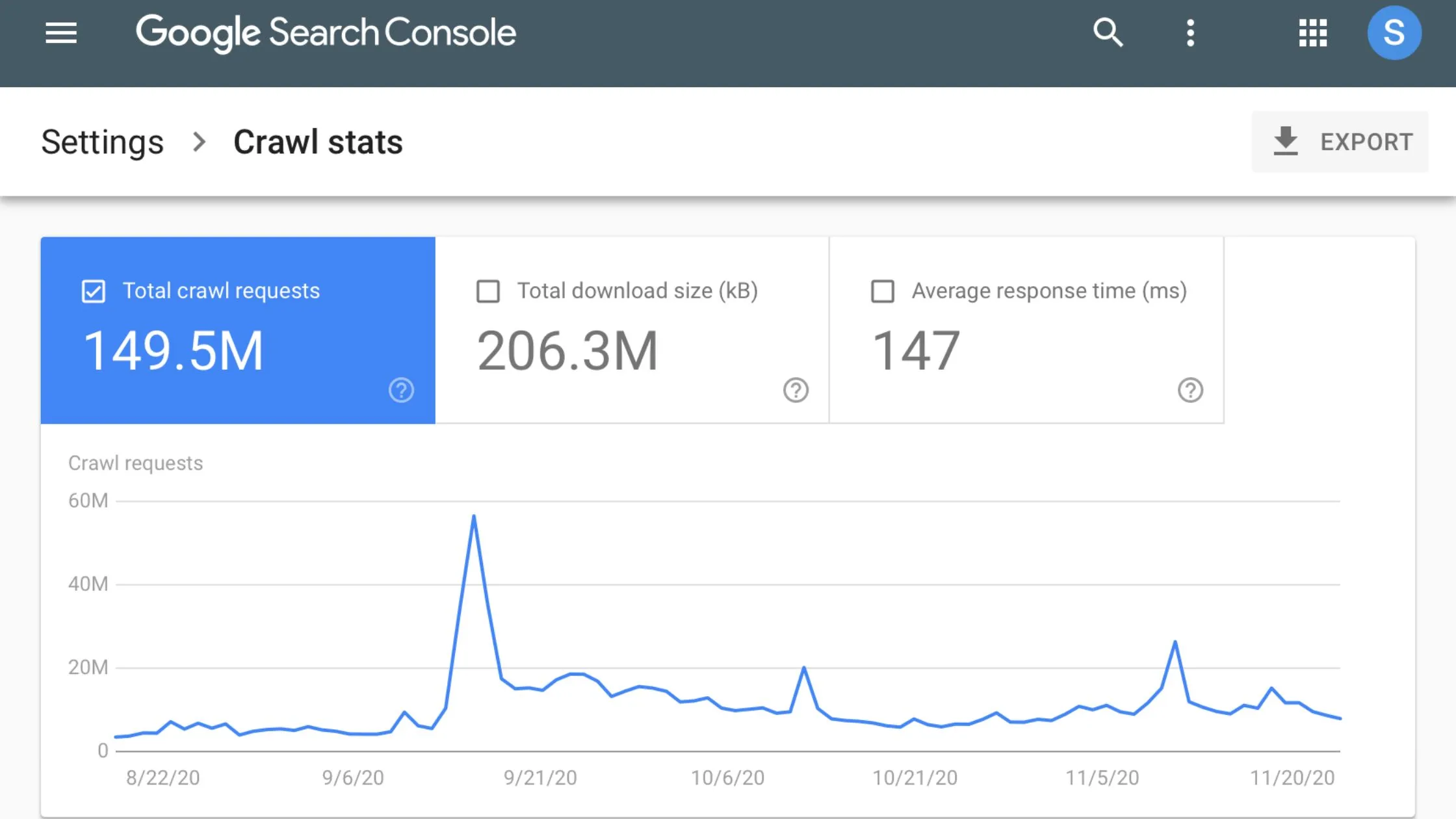Enable the Average response time checkbox
The image size is (1456, 819).
point(882,291)
